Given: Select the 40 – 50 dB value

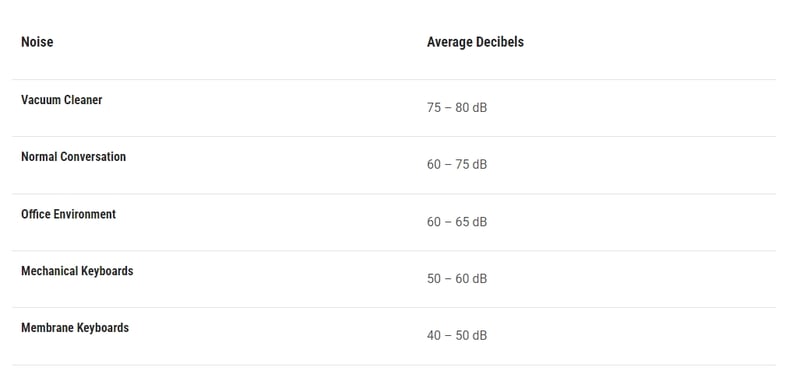Looking at the screenshot, I should (457, 335).
